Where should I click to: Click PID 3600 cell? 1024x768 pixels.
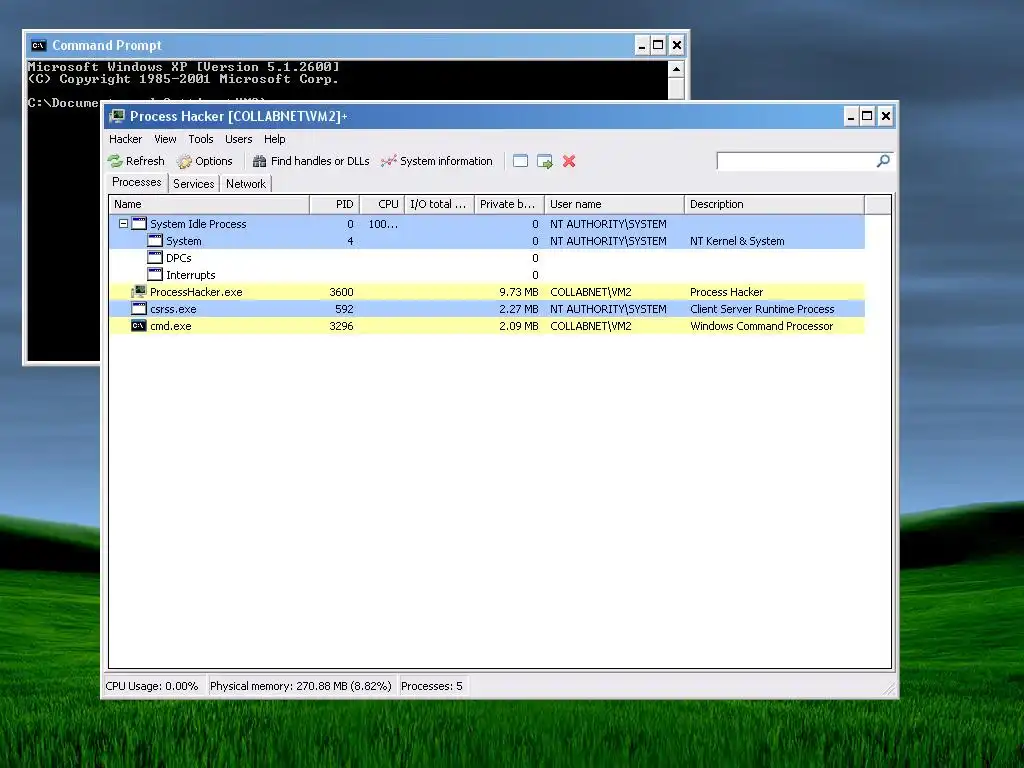point(341,292)
